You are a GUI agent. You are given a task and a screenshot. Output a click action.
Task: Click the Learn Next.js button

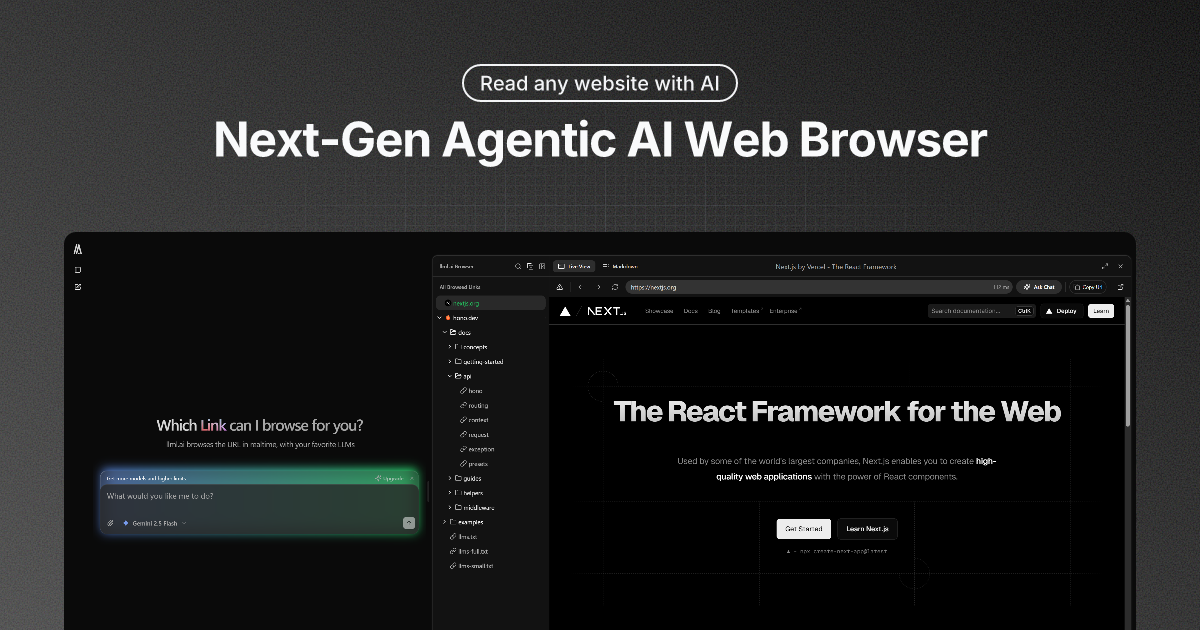point(868,529)
